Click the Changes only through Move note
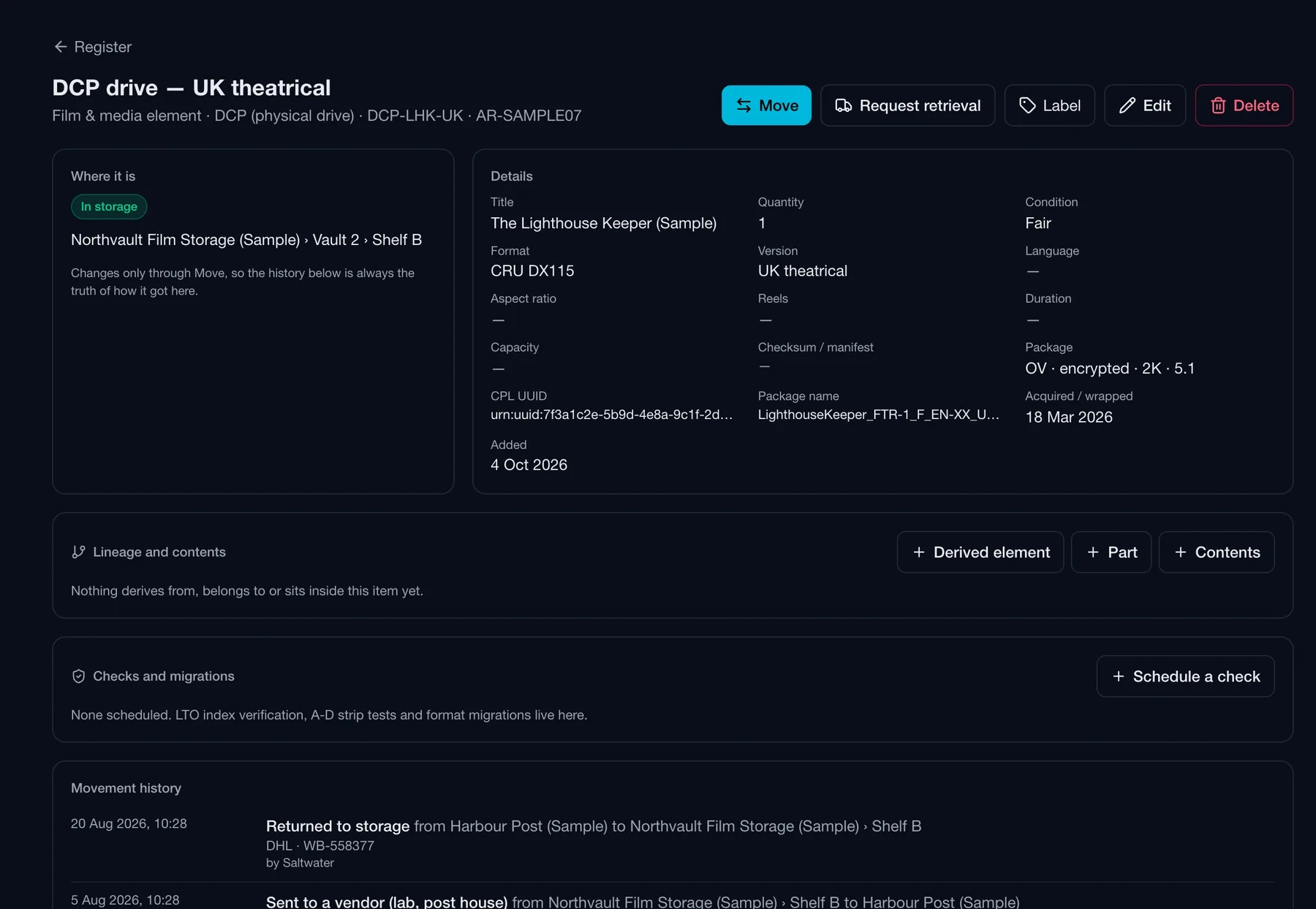The image size is (1316, 909). [x=243, y=282]
